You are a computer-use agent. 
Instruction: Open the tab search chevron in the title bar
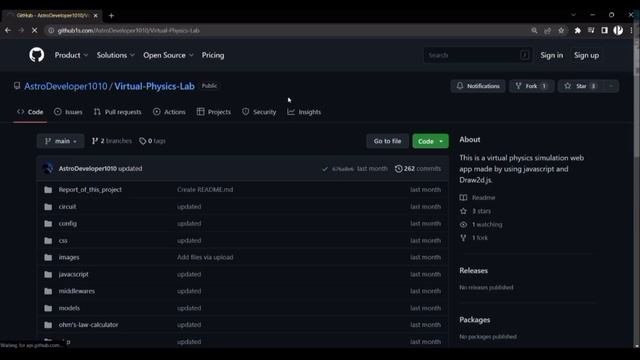(x=573, y=15)
